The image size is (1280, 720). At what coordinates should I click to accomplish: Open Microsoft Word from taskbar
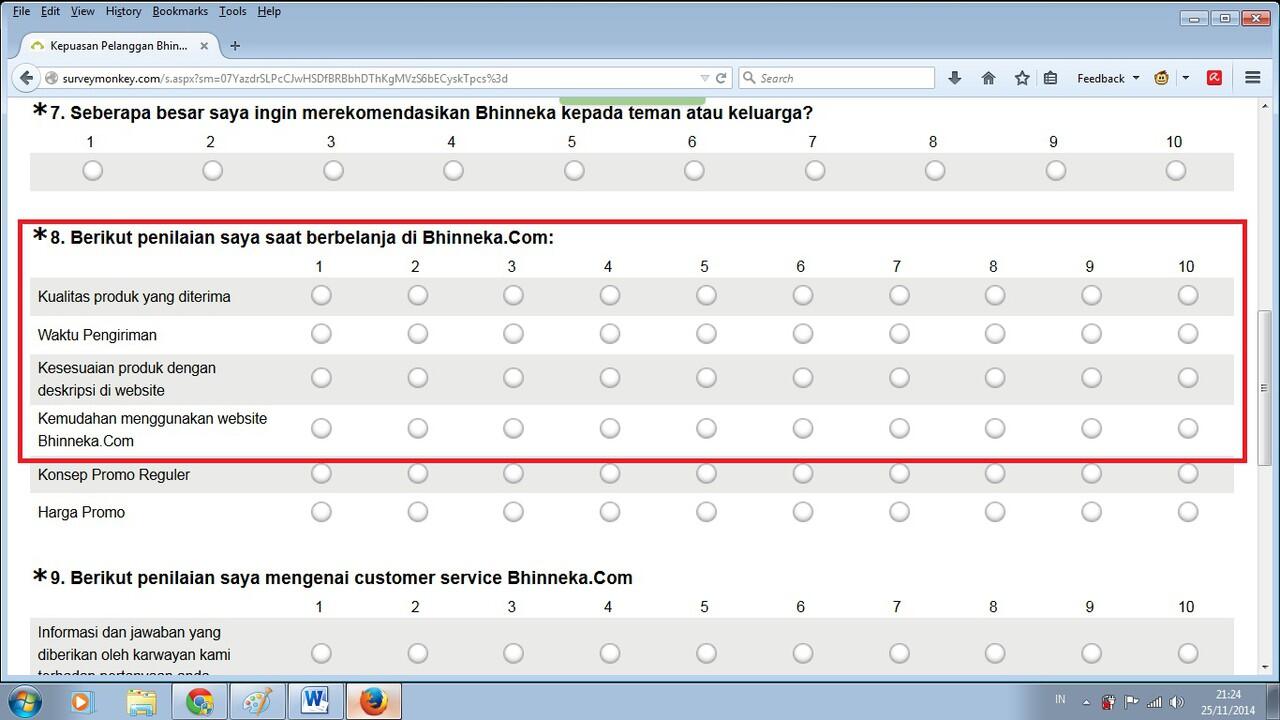(x=315, y=702)
